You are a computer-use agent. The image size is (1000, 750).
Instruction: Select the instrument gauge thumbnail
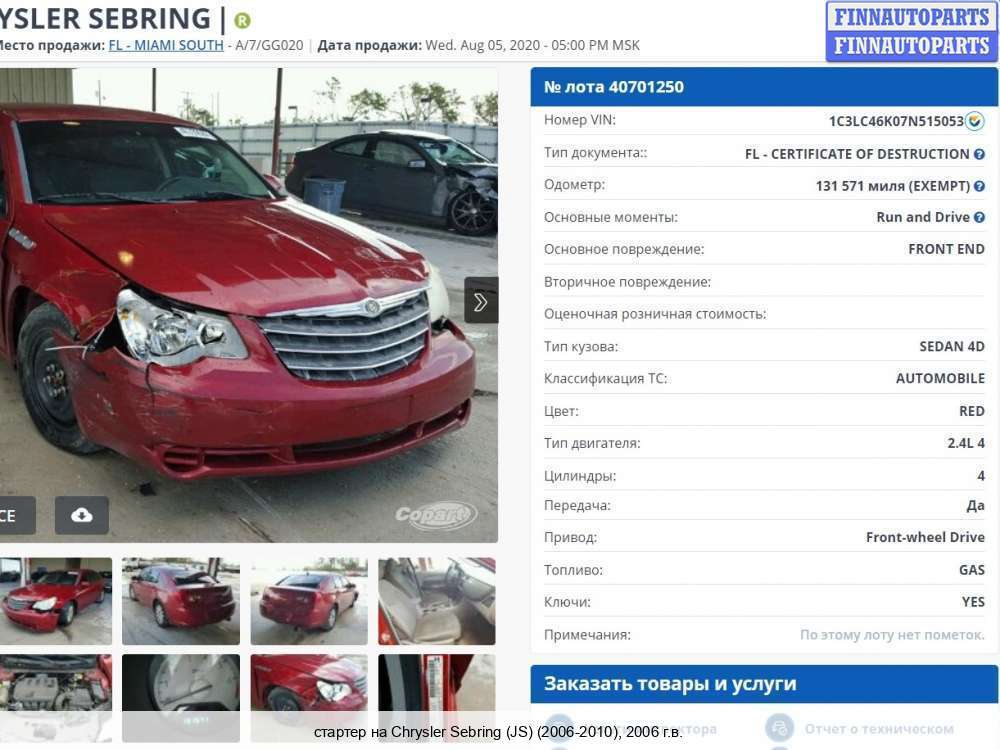pyautogui.click(x=181, y=698)
